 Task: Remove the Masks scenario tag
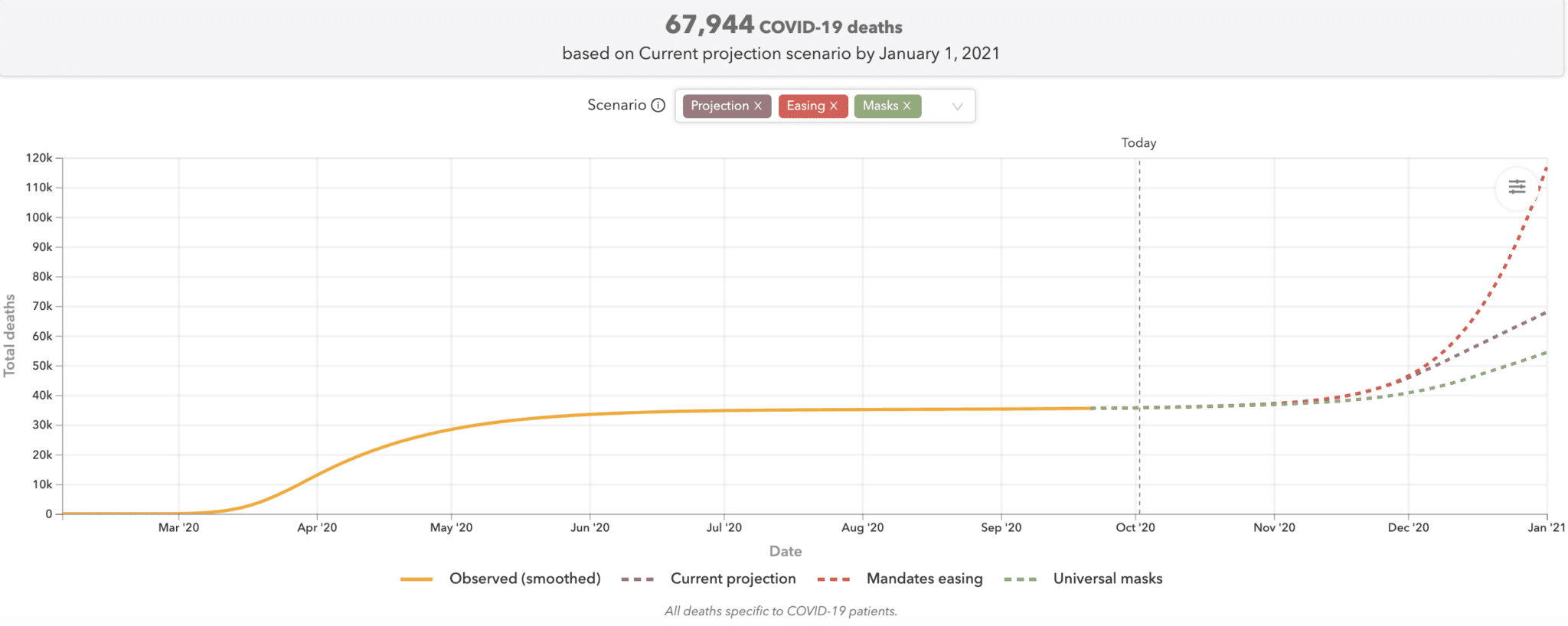[907, 106]
